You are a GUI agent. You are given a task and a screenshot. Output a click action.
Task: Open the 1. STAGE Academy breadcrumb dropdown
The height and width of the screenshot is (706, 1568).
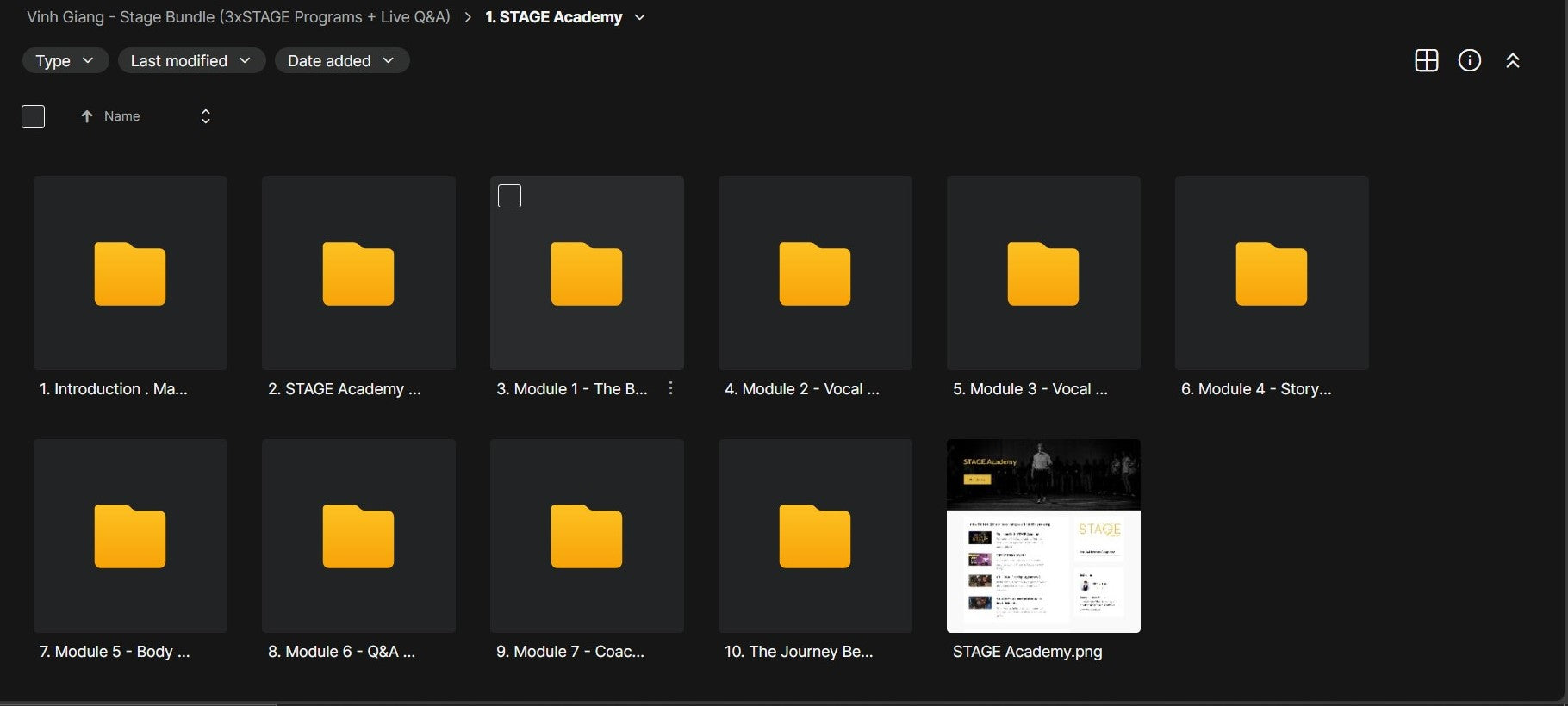coord(639,17)
